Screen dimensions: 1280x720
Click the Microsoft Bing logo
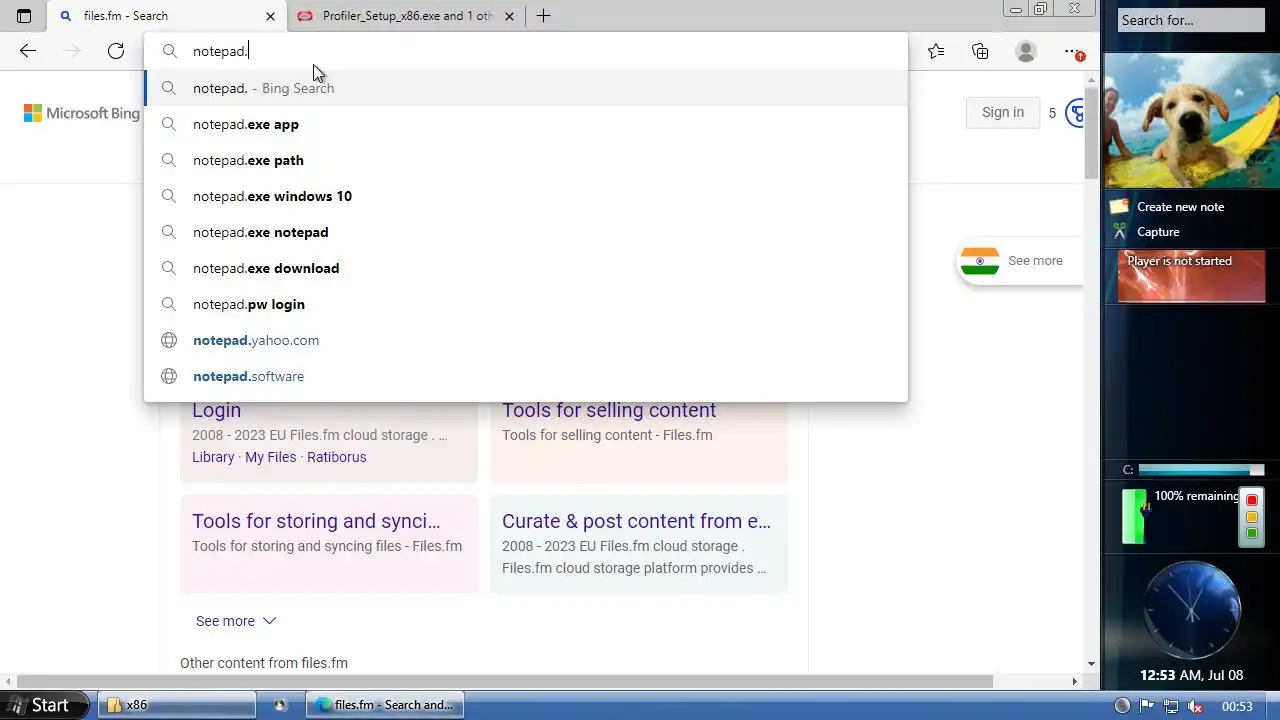pyautogui.click(x=82, y=113)
